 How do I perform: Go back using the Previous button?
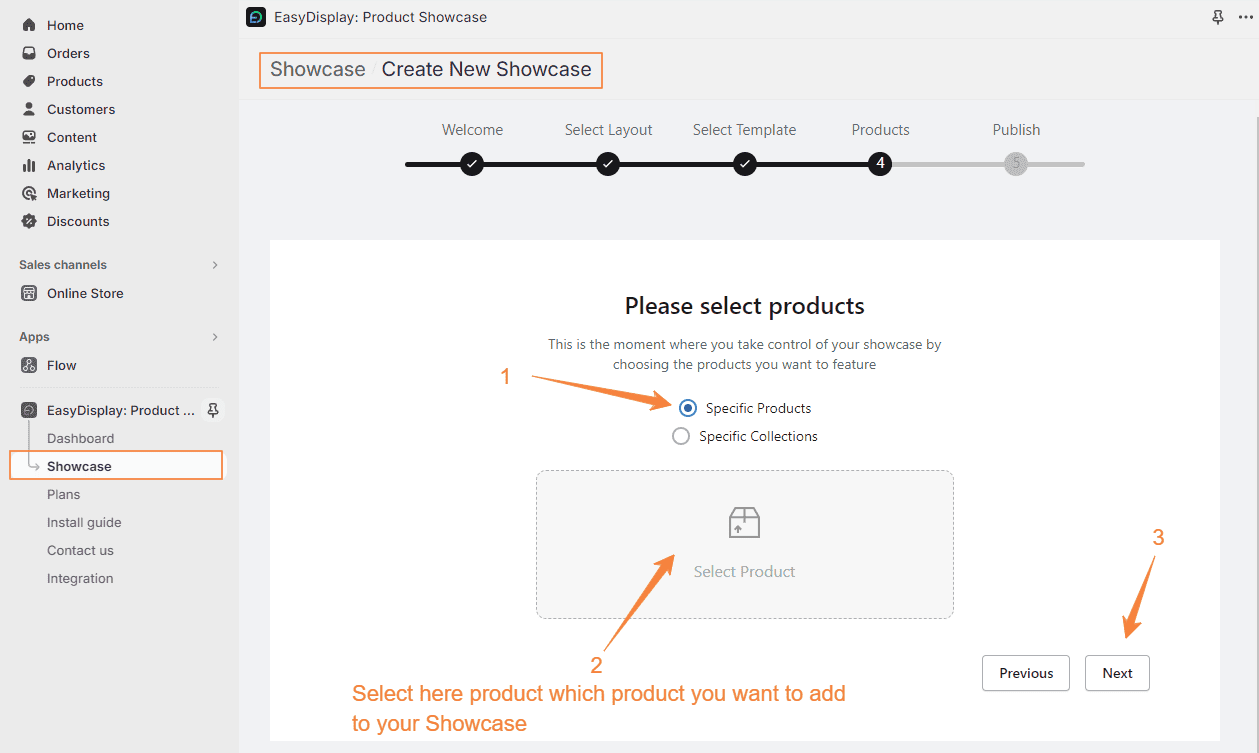click(x=1025, y=673)
